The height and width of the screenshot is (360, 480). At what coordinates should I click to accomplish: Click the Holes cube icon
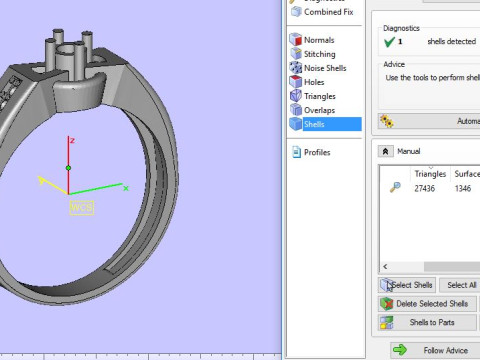(x=296, y=82)
